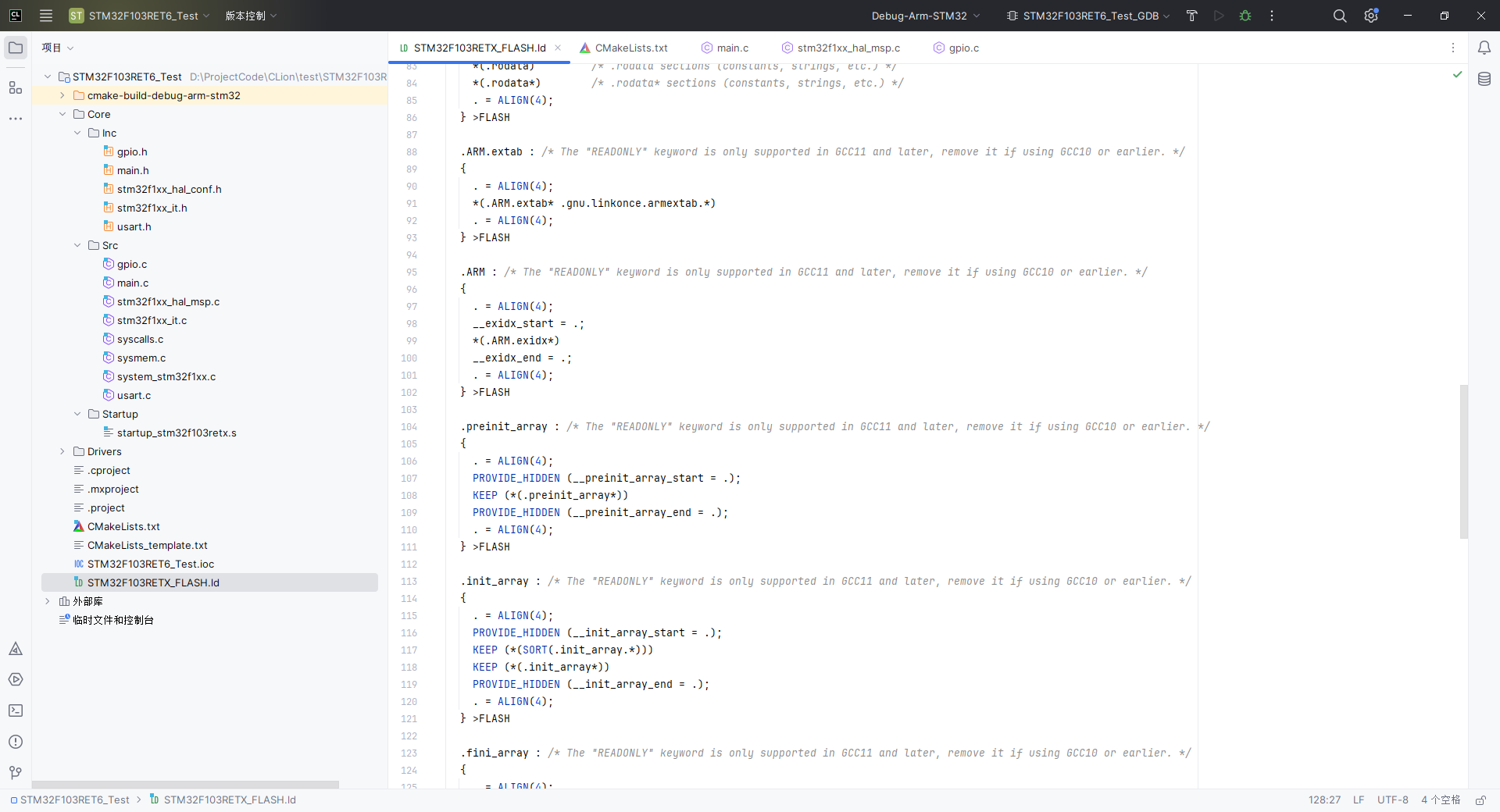Viewport: 1500px width, 812px height.
Task: Open the Git version control tool window
Action: click(x=16, y=773)
